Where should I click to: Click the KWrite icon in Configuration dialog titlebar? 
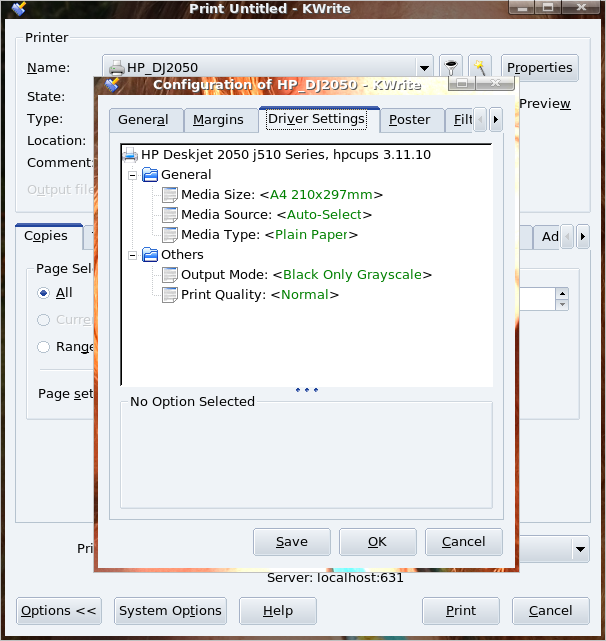point(112,85)
